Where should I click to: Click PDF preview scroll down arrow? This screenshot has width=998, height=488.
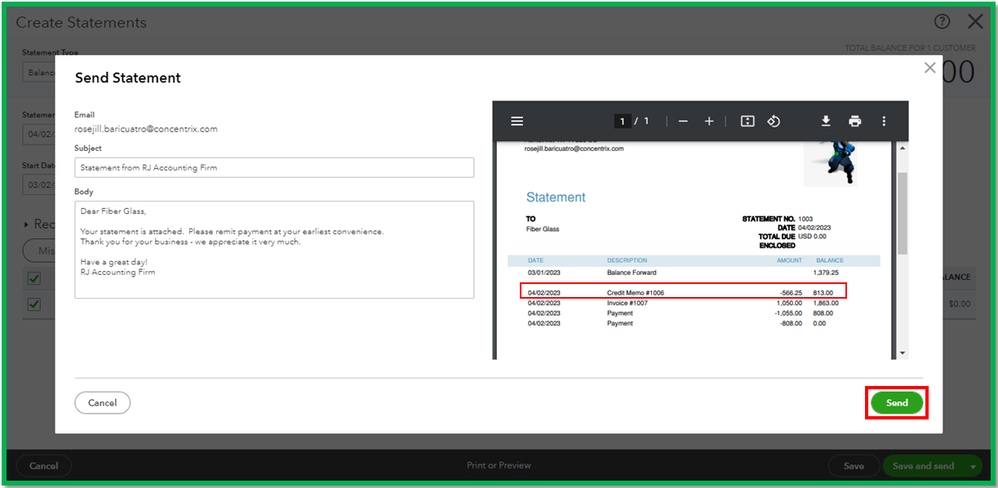[x=902, y=353]
